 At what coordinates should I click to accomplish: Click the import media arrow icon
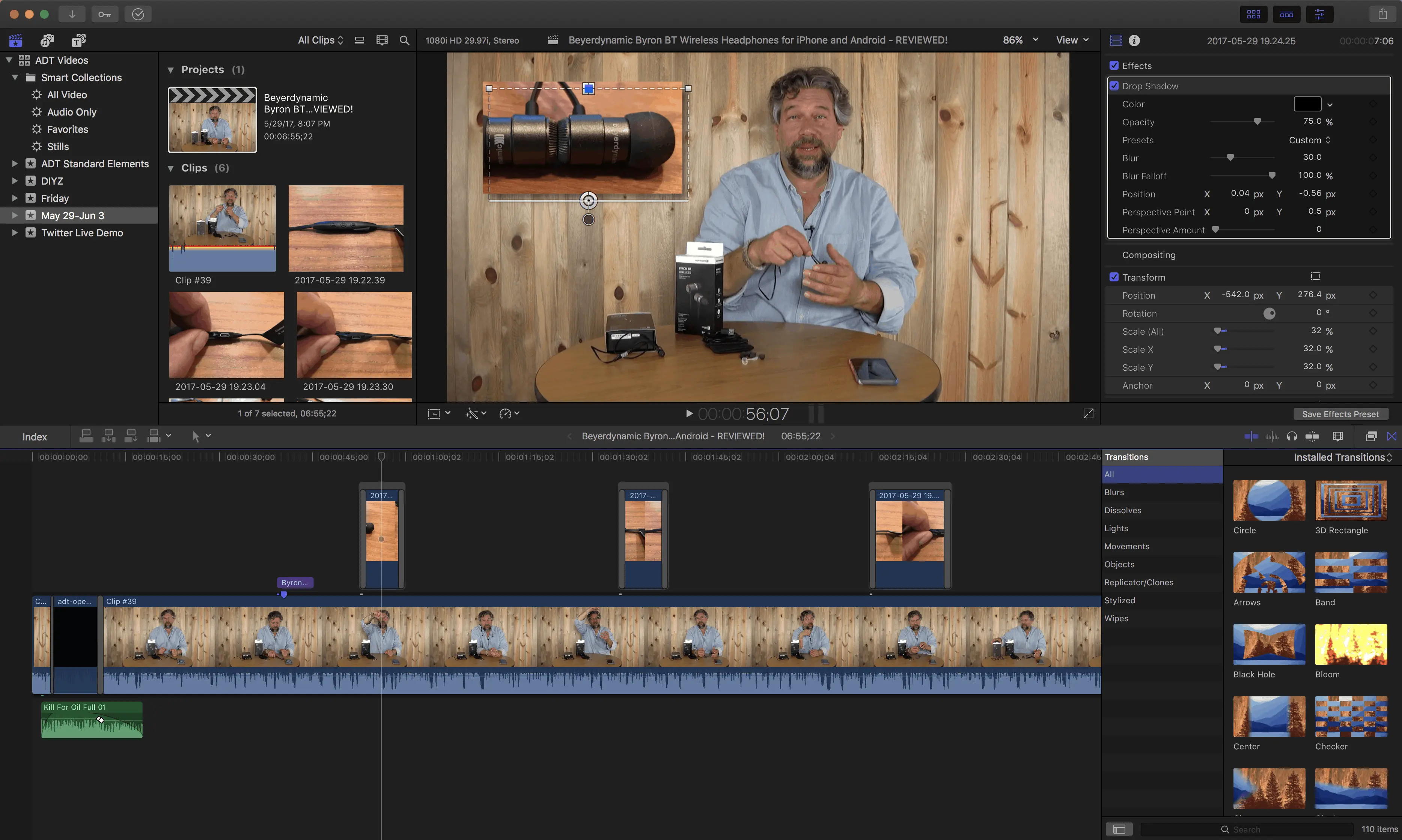[72, 14]
